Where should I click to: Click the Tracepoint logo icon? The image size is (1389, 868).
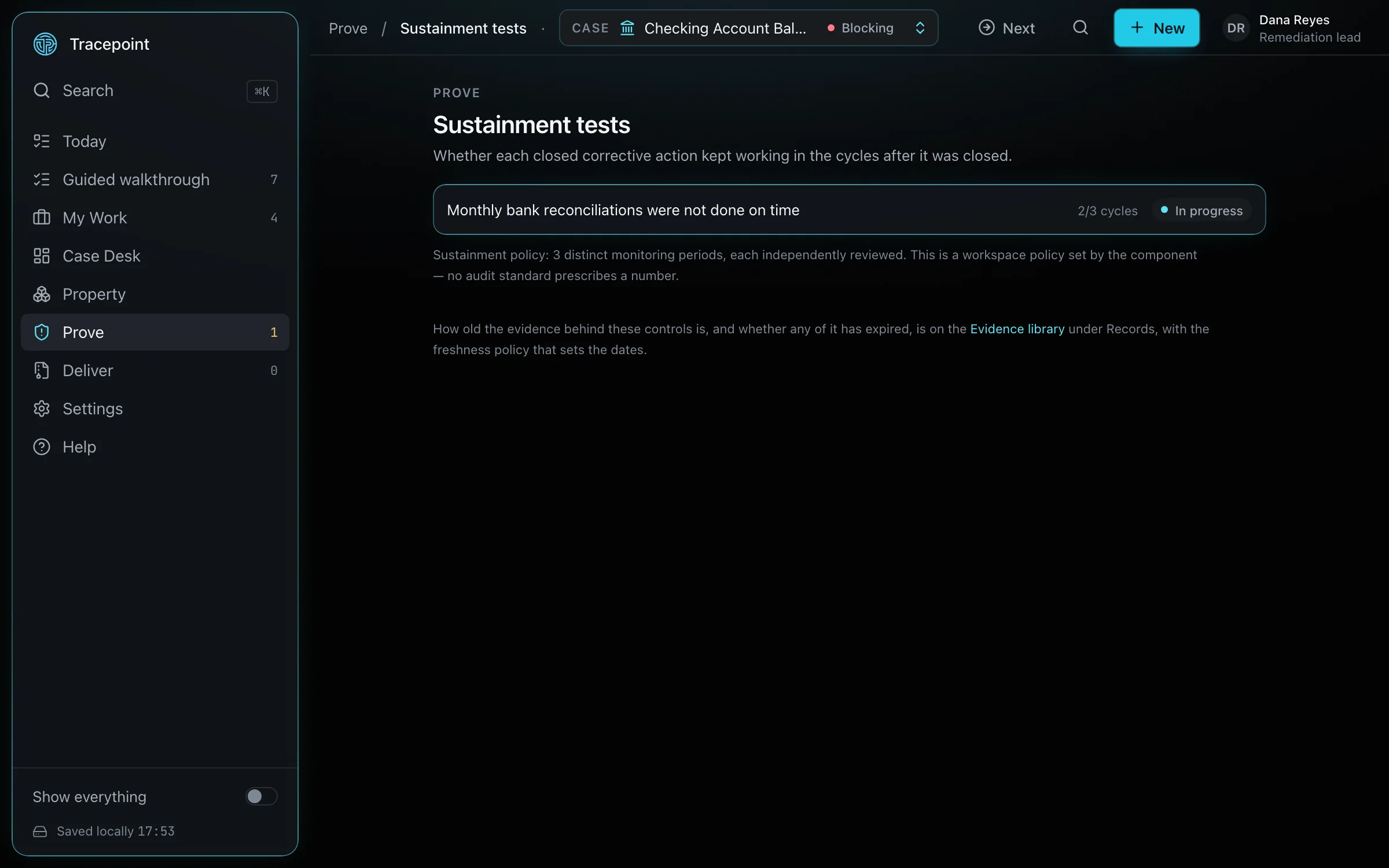click(x=45, y=44)
